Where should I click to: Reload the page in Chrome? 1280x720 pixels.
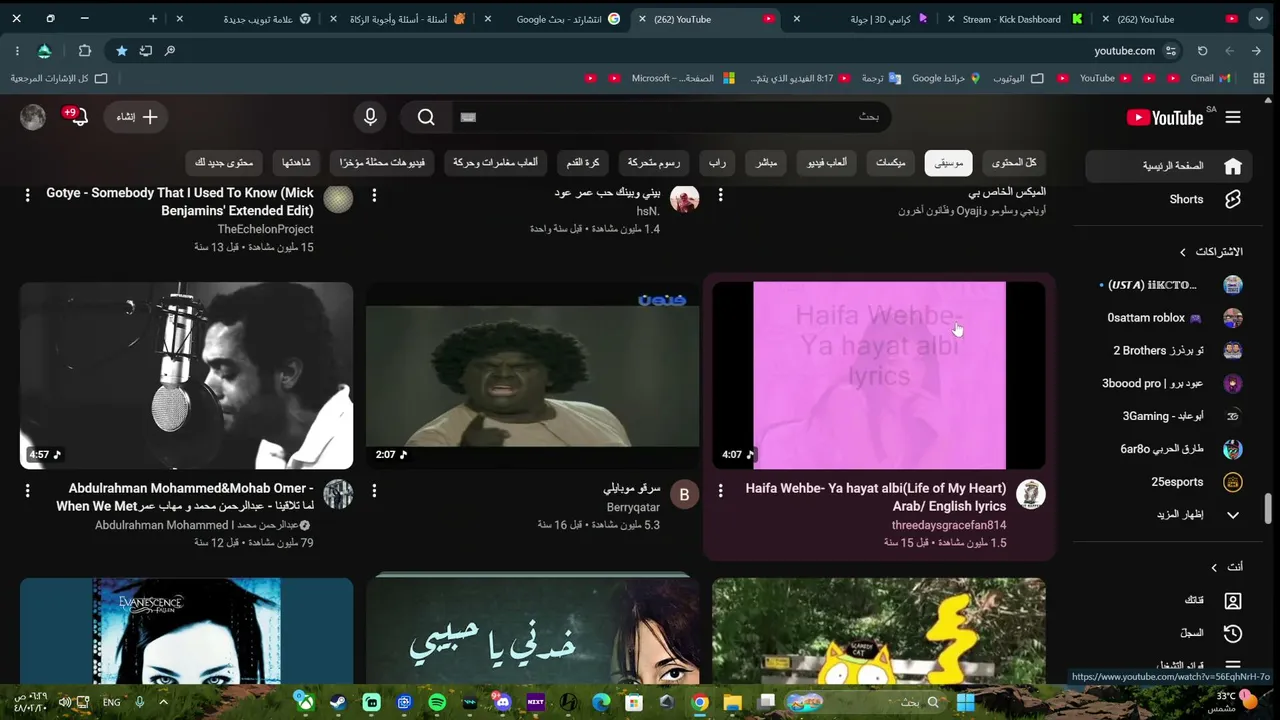[1202, 51]
